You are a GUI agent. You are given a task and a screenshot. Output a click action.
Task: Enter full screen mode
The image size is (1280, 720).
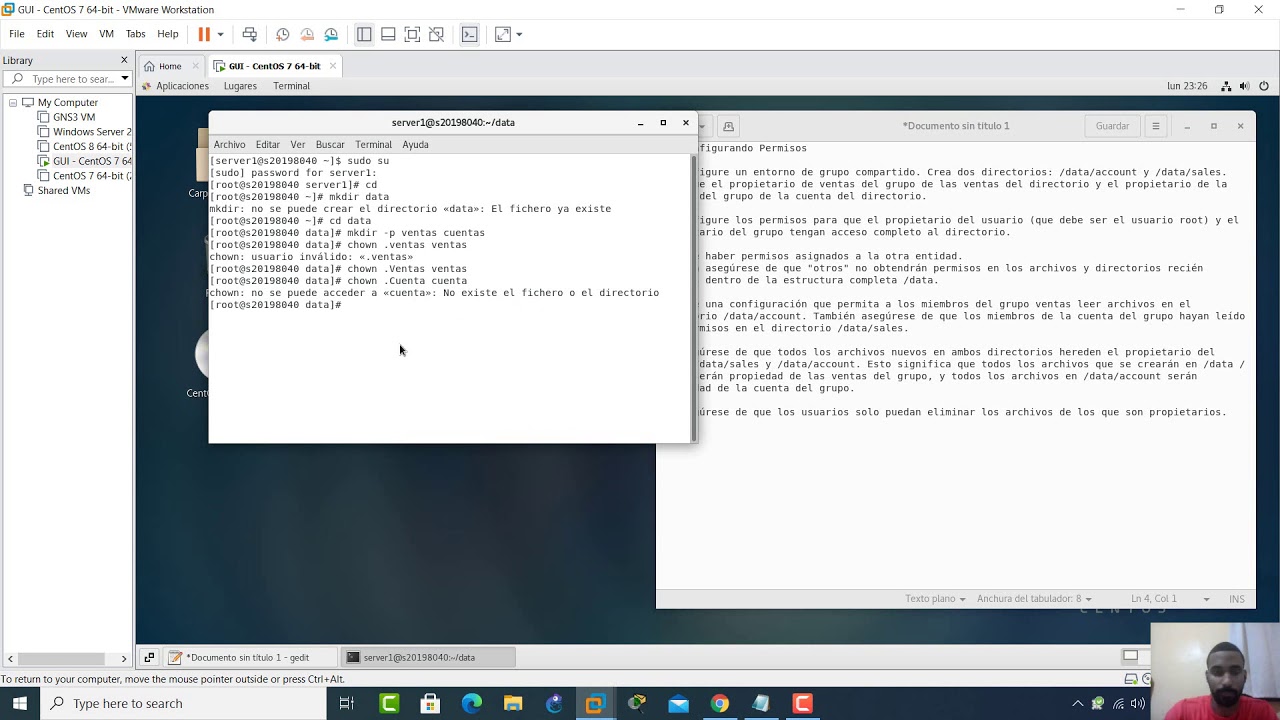click(412, 34)
